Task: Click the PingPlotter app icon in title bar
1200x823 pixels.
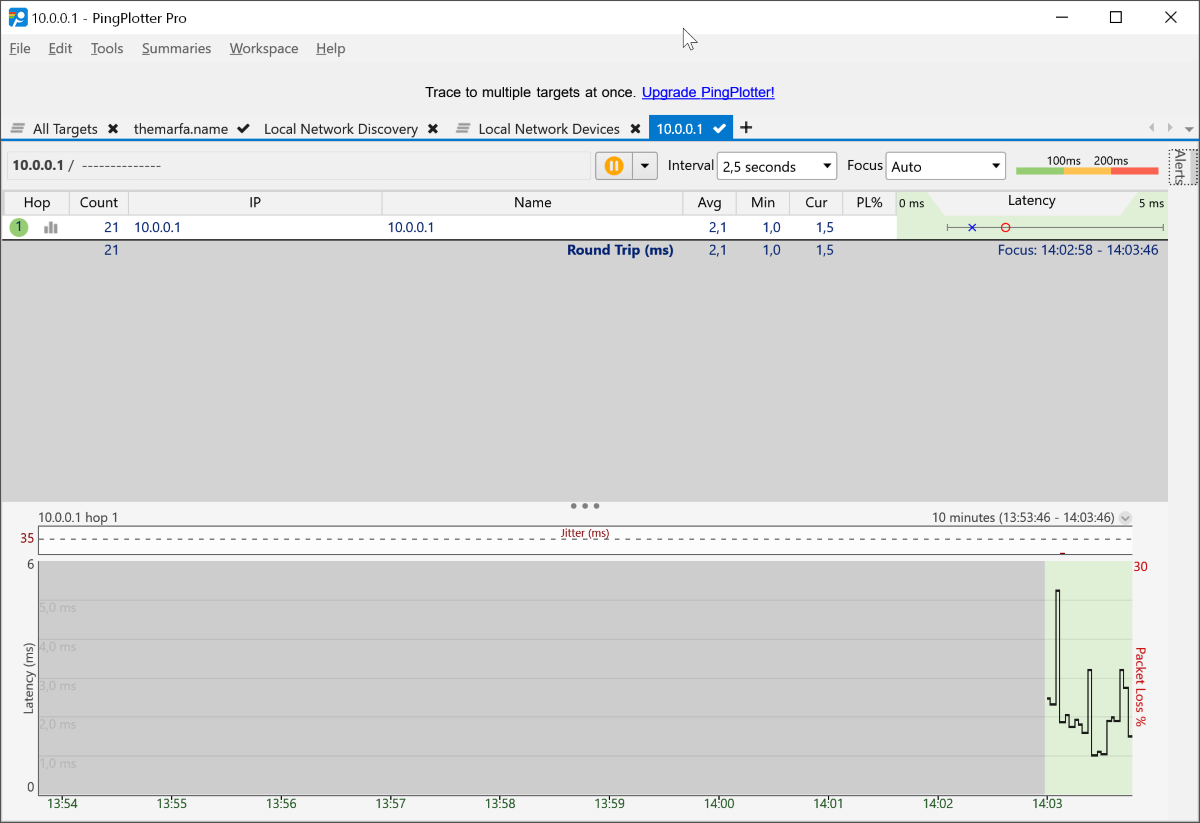Action: [17, 17]
